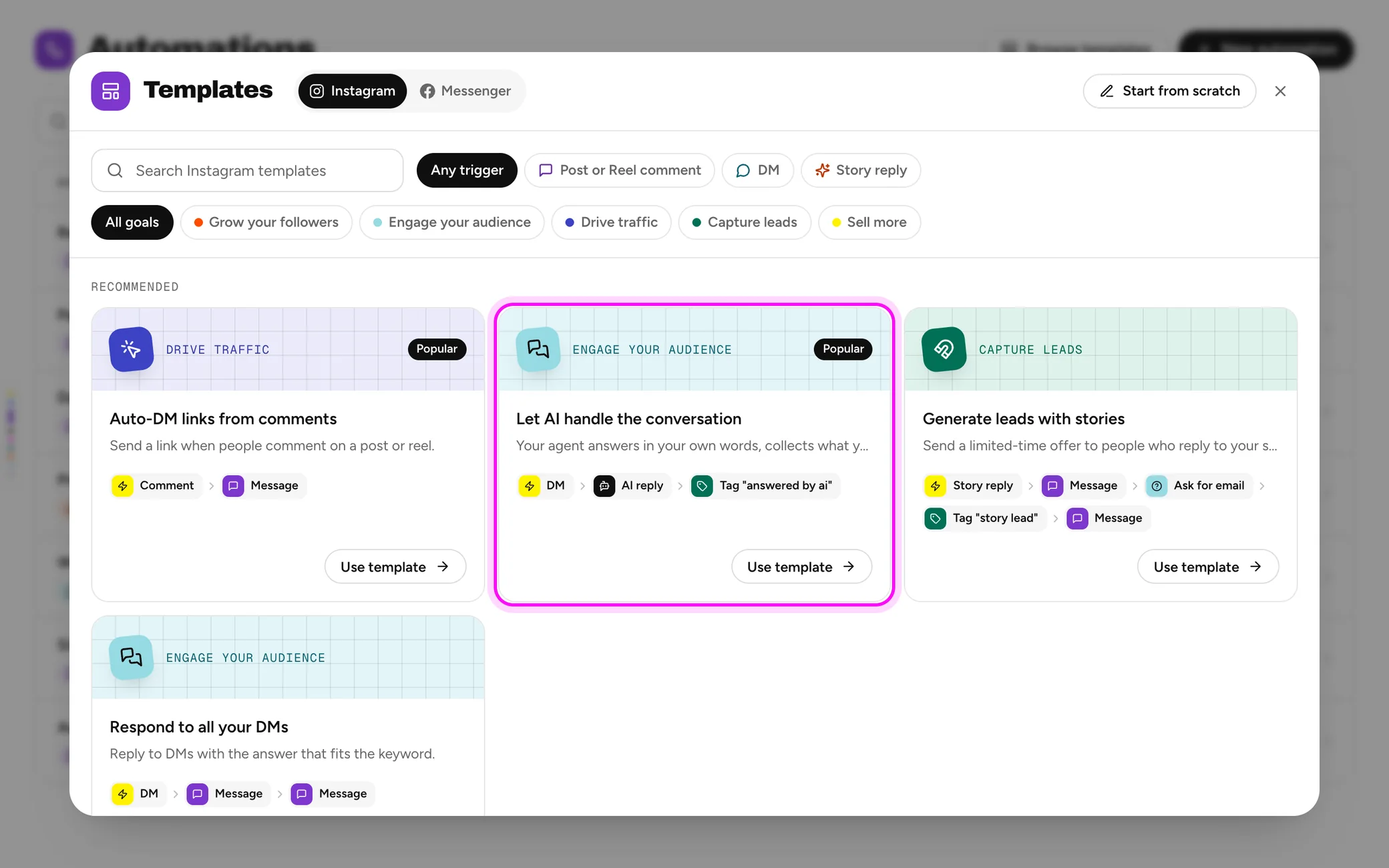Click the Tag "story lead" tag icon

click(x=936, y=519)
